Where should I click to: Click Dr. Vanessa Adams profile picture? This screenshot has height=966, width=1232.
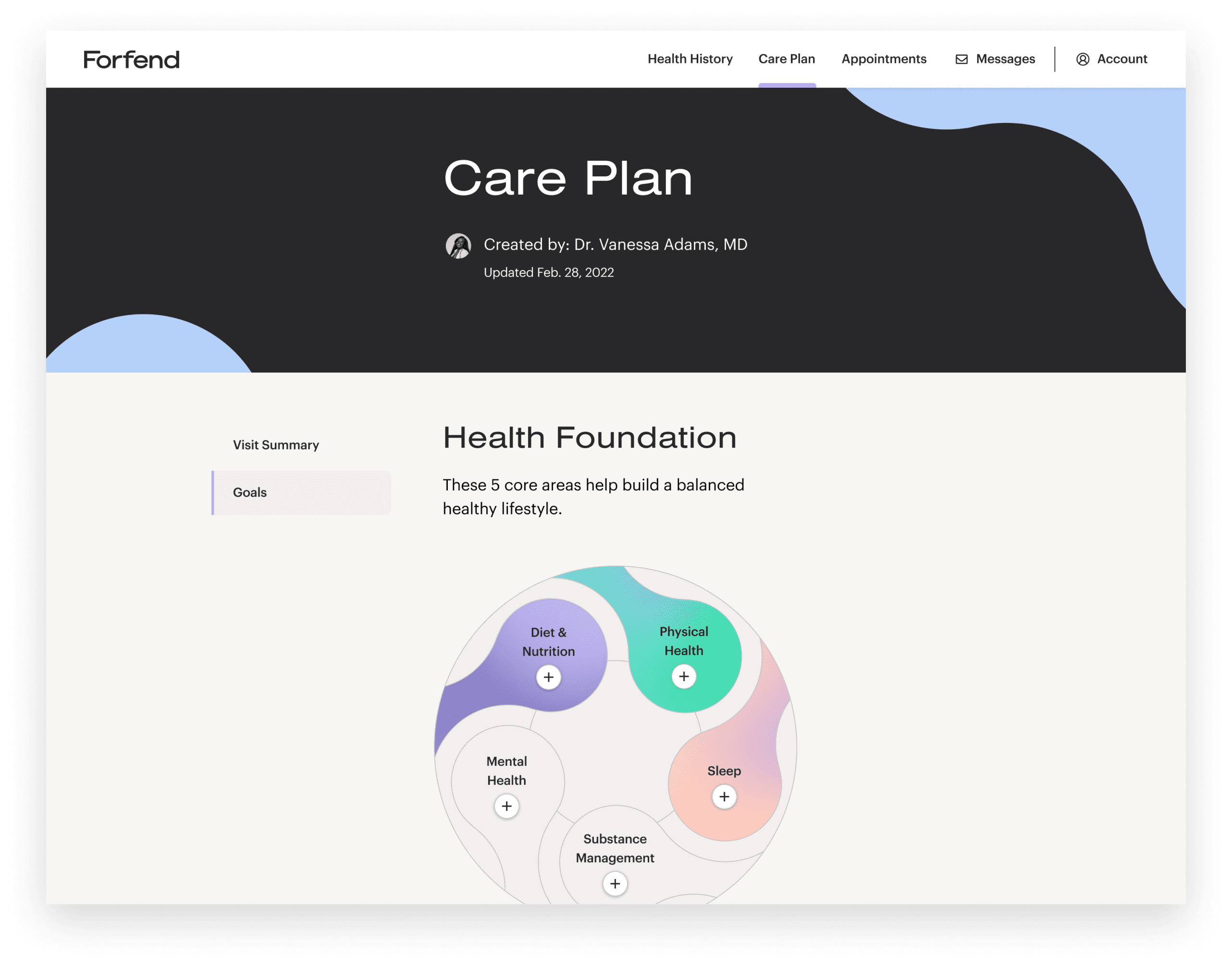[458, 245]
